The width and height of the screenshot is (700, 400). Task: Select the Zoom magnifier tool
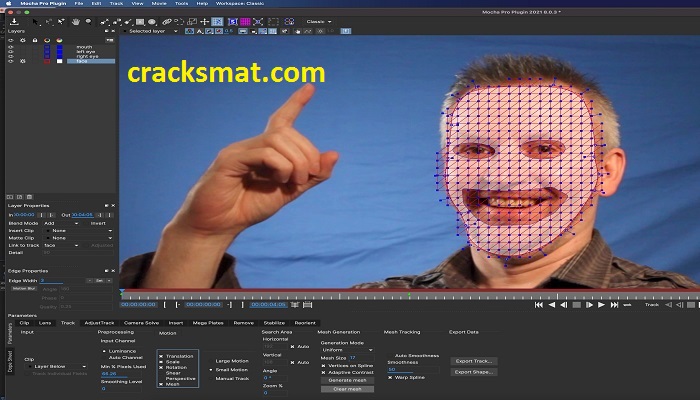coord(88,21)
